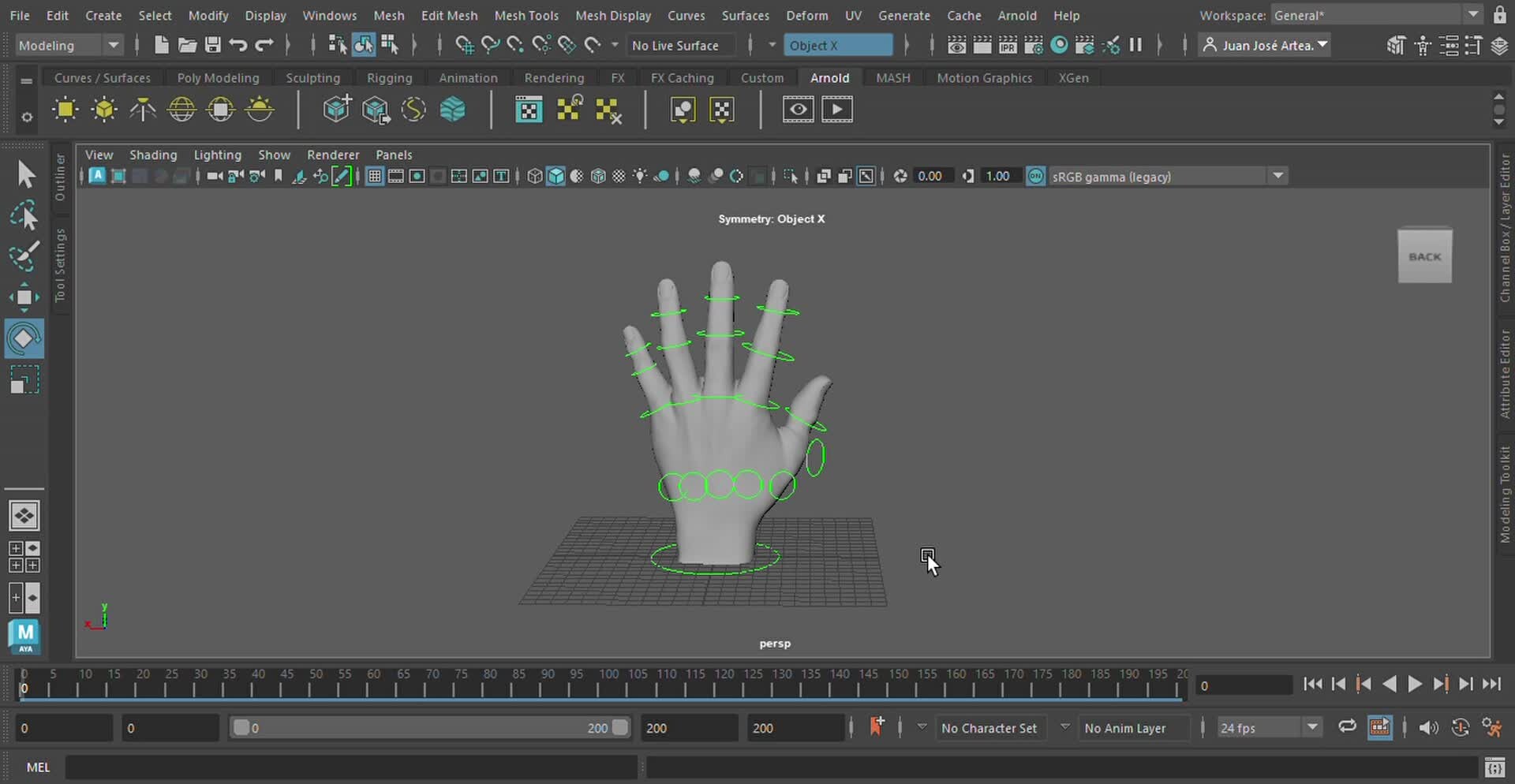Screen dimensions: 1515x784
Task: Select the Lasso selection tool
Action: tap(26, 215)
